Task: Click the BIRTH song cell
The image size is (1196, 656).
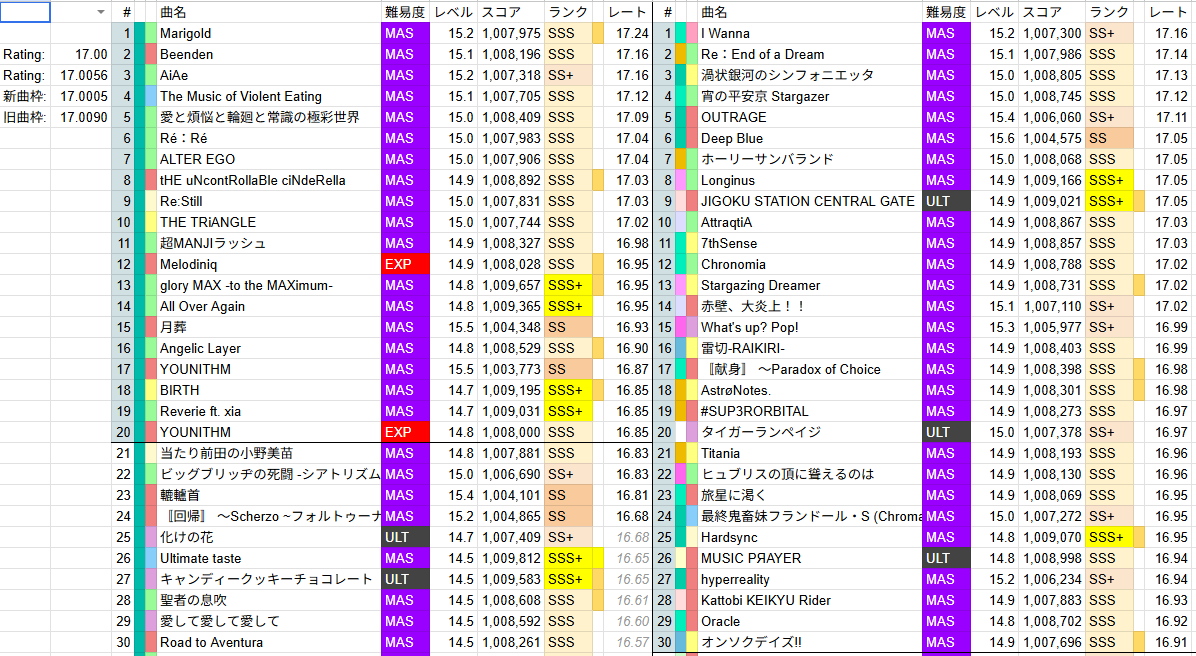Action: tap(268, 390)
